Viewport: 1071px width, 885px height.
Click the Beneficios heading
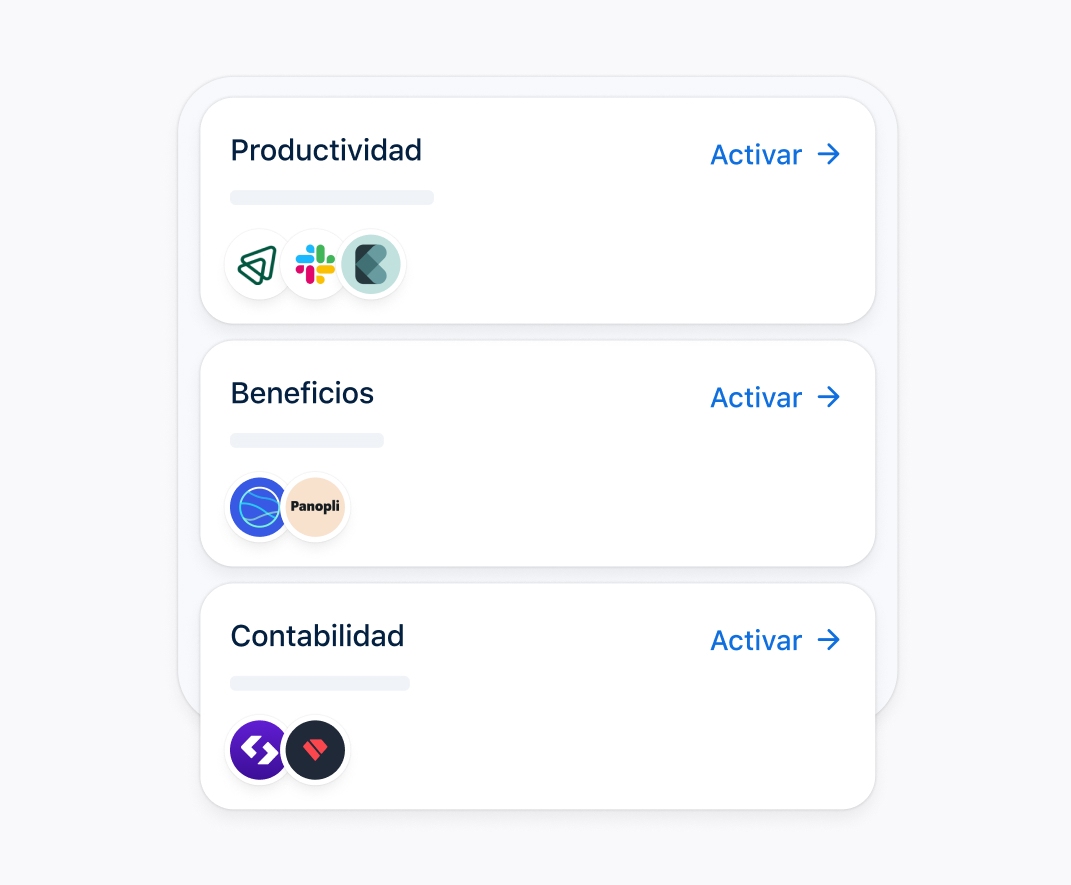point(302,393)
